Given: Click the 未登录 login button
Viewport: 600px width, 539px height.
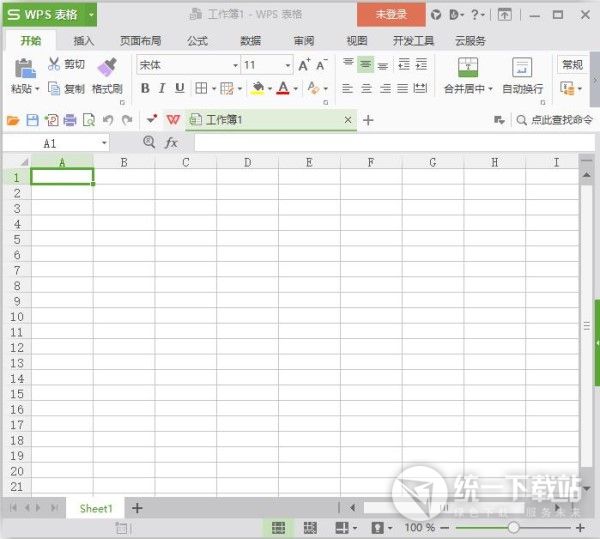Looking at the screenshot, I should (391, 15).
